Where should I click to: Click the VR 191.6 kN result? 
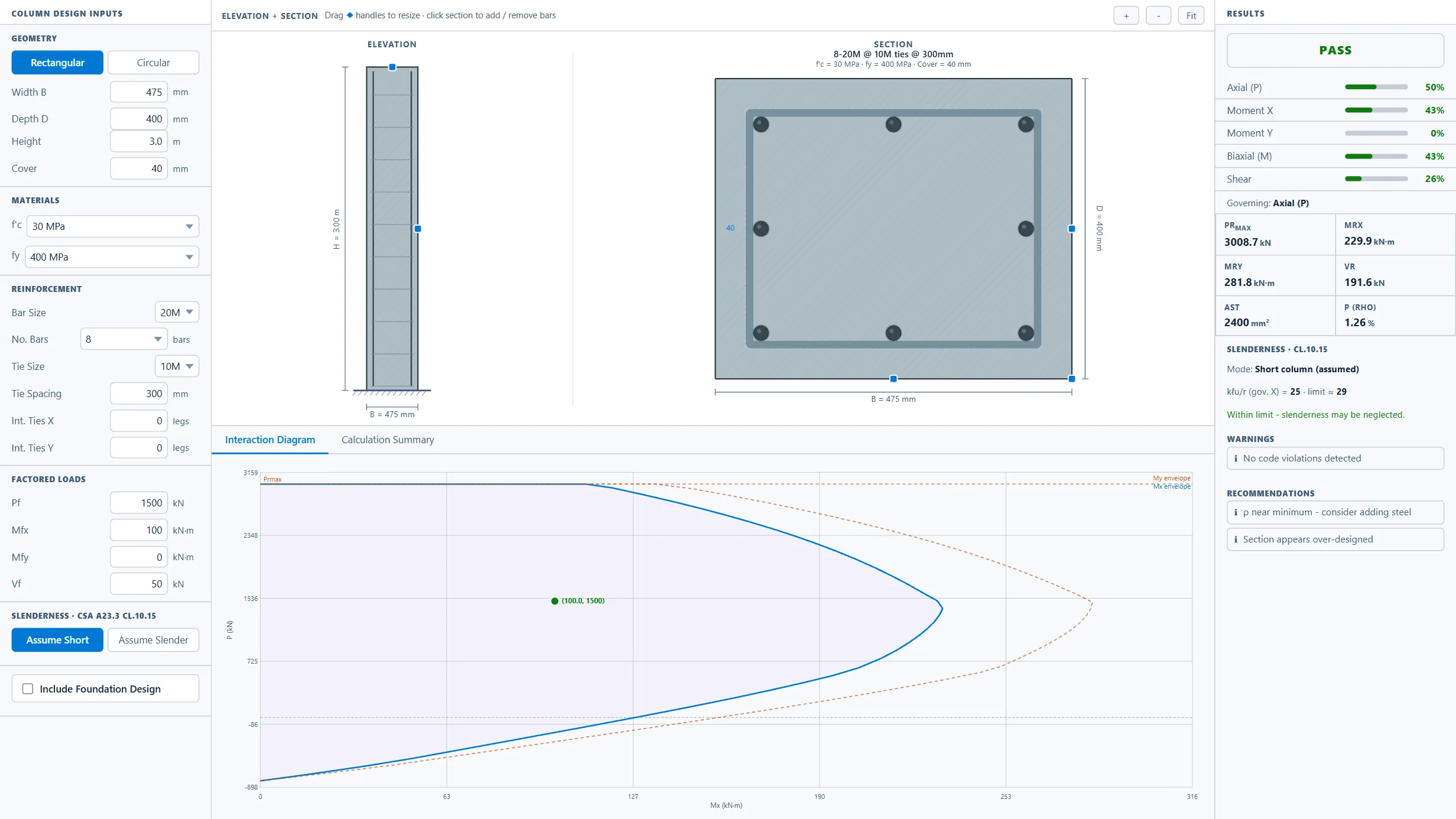point(1395,275)
